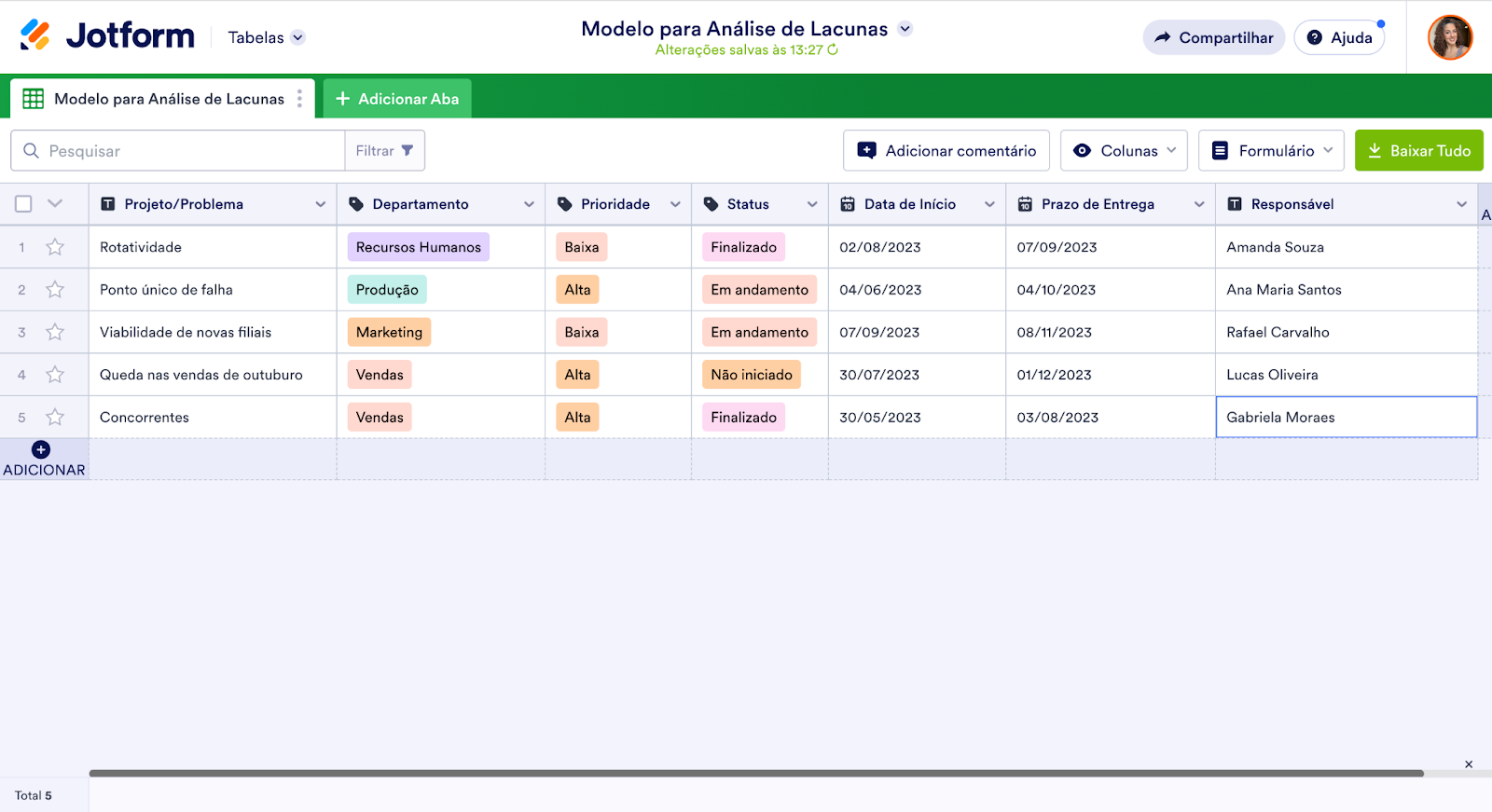Open Status column menu arrow
The height and width of the screenshot is (812, 1492).
tap(812, 204)
